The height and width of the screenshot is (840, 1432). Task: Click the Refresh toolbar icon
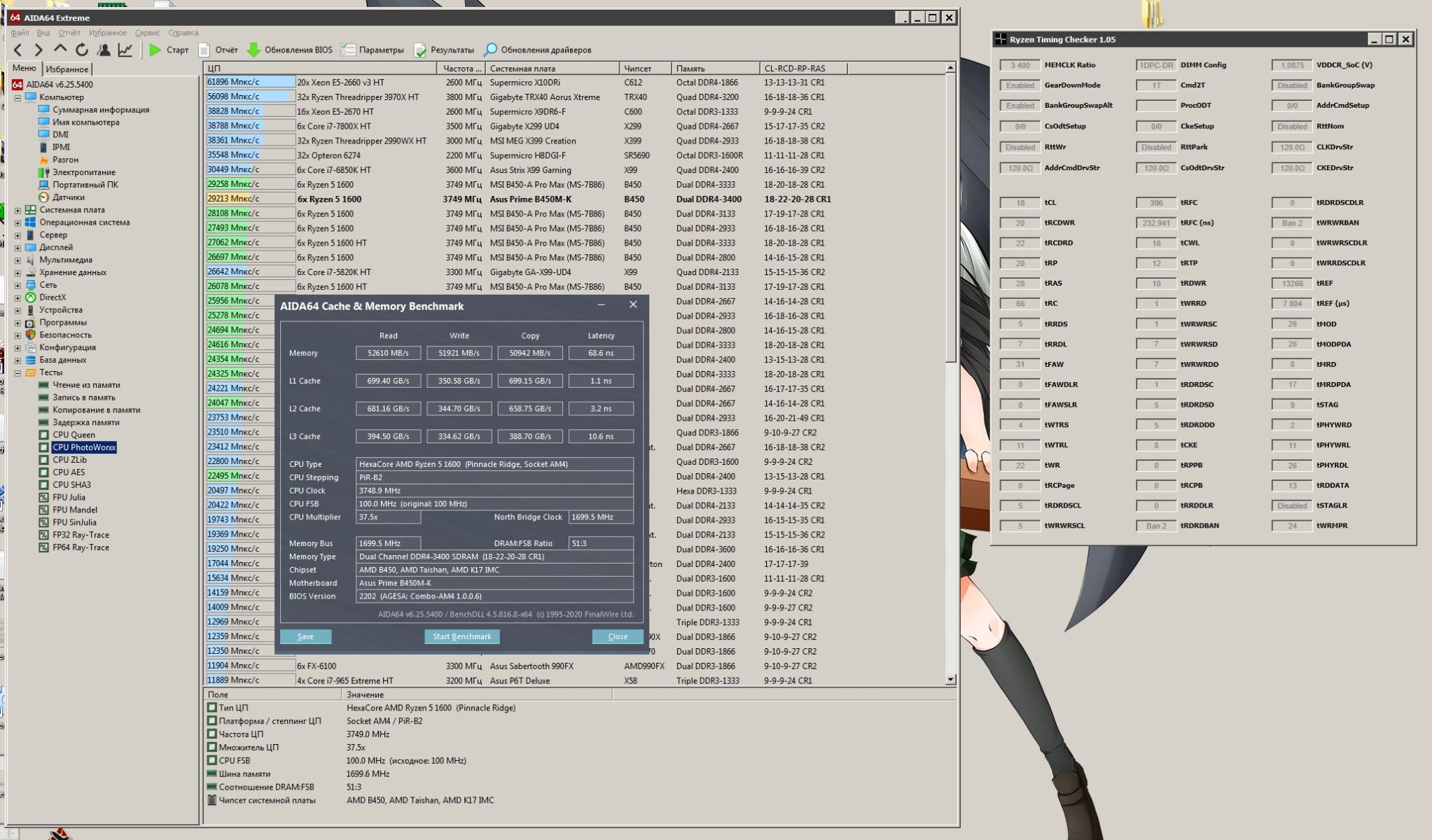tap(82, 50)
